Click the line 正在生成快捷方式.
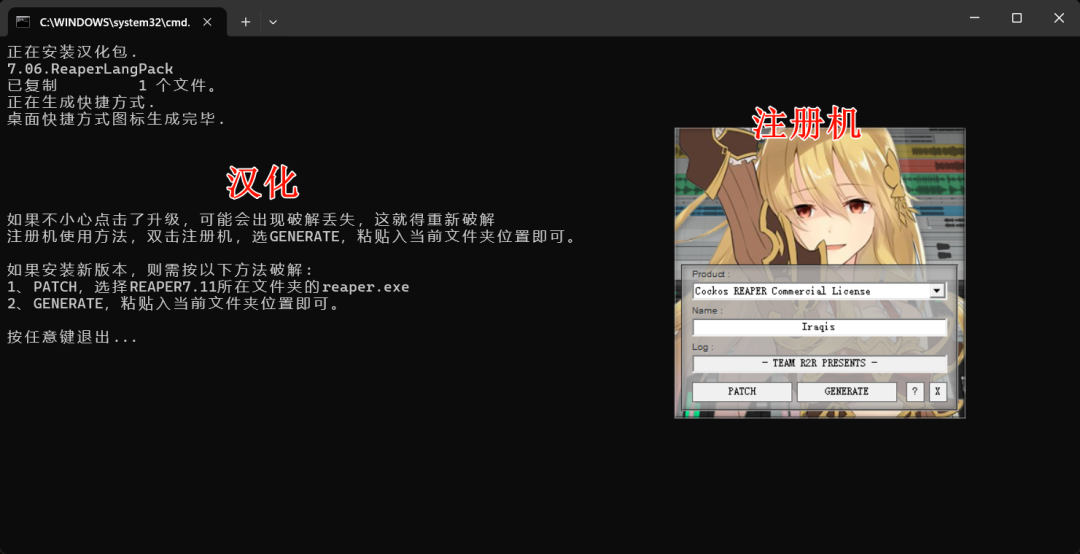1080x554 pixels. [x=81, y=103]
